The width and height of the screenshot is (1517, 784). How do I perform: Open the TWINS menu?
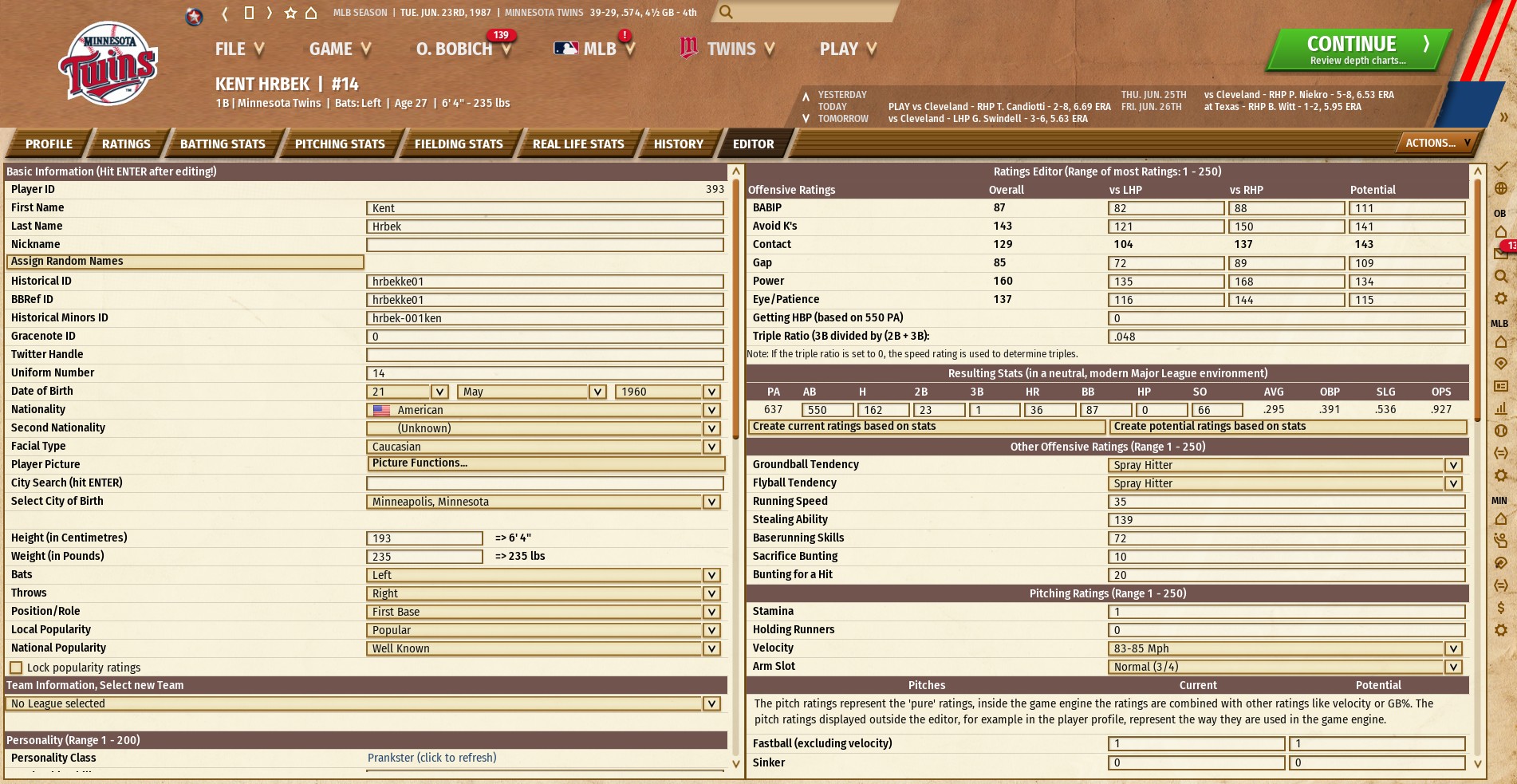[727, 49]
